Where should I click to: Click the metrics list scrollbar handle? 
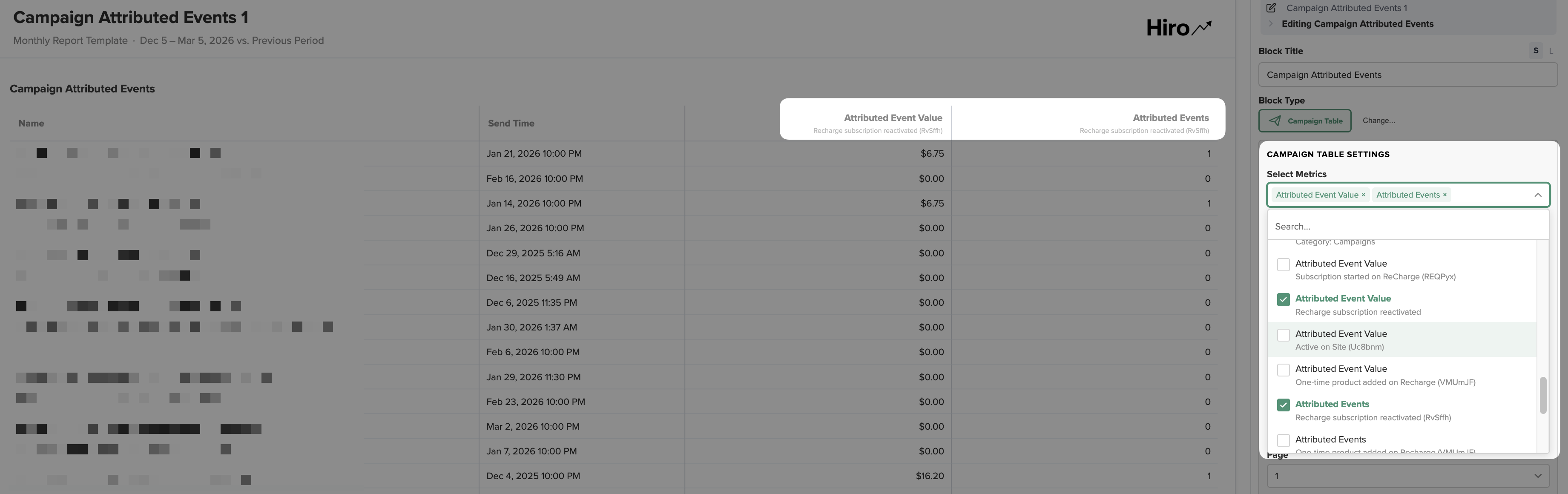1542,396
